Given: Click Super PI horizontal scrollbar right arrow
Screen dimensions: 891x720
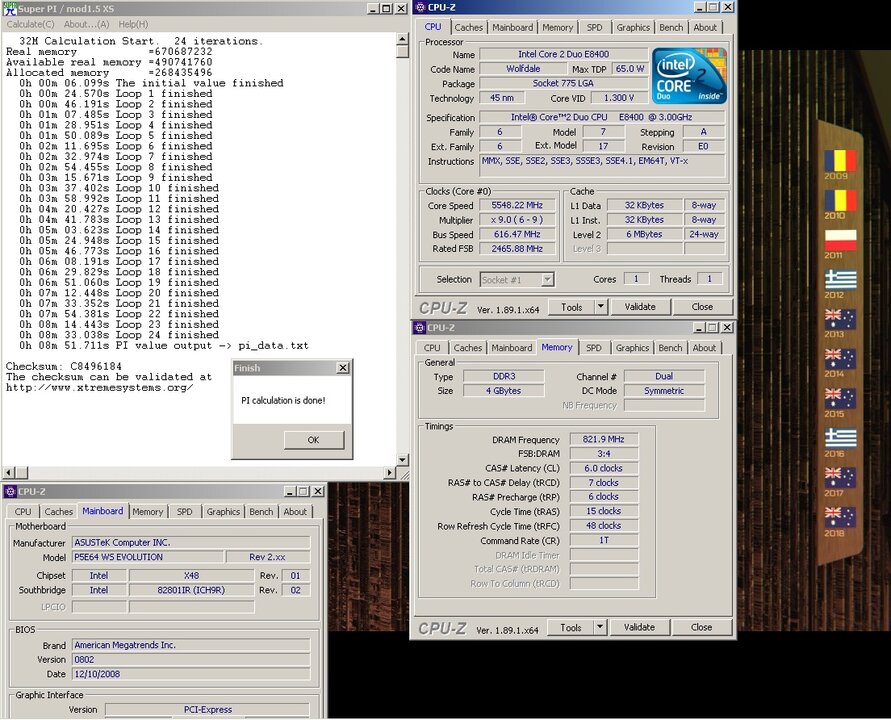Looking at the screenshot, I should coord(390,473).
